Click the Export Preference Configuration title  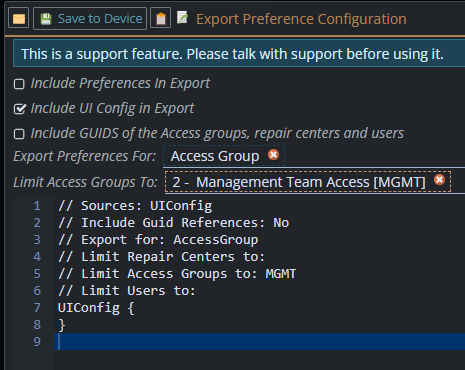click(x=301, y=19)
